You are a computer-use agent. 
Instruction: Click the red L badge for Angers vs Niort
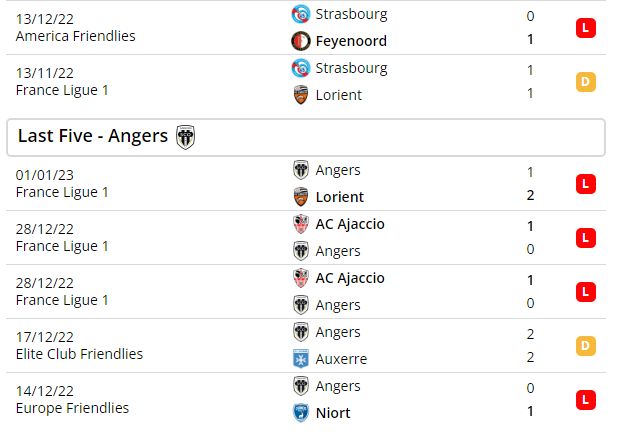click(585, 400)
